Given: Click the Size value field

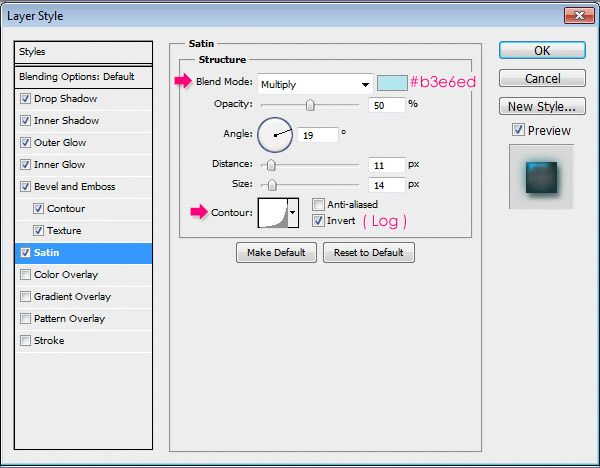Looking at the screenshot, I should [386, 185].
